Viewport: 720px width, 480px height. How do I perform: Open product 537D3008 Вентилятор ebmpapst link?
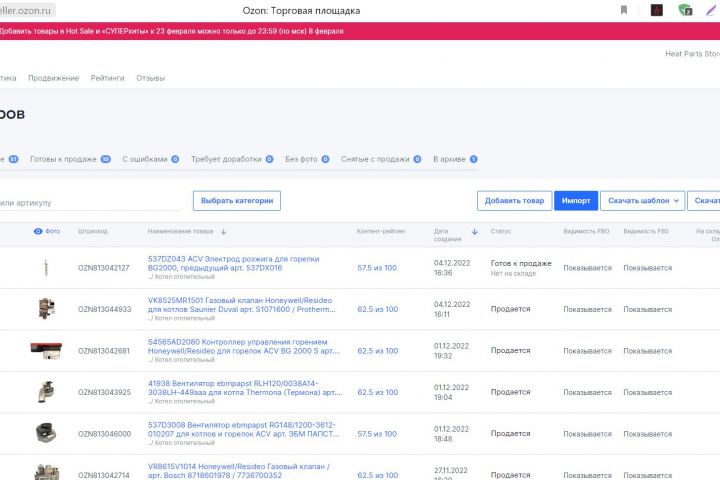point(243,429)
